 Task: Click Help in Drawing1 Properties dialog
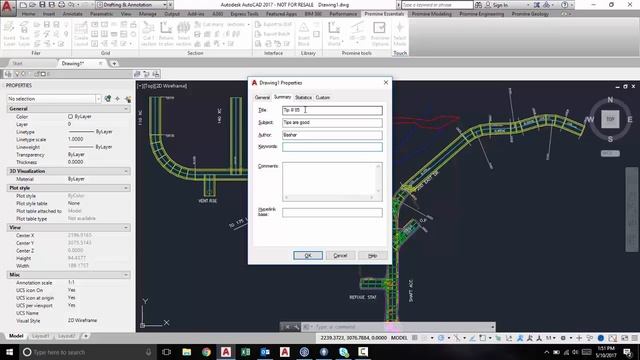(x=372, y=256)
